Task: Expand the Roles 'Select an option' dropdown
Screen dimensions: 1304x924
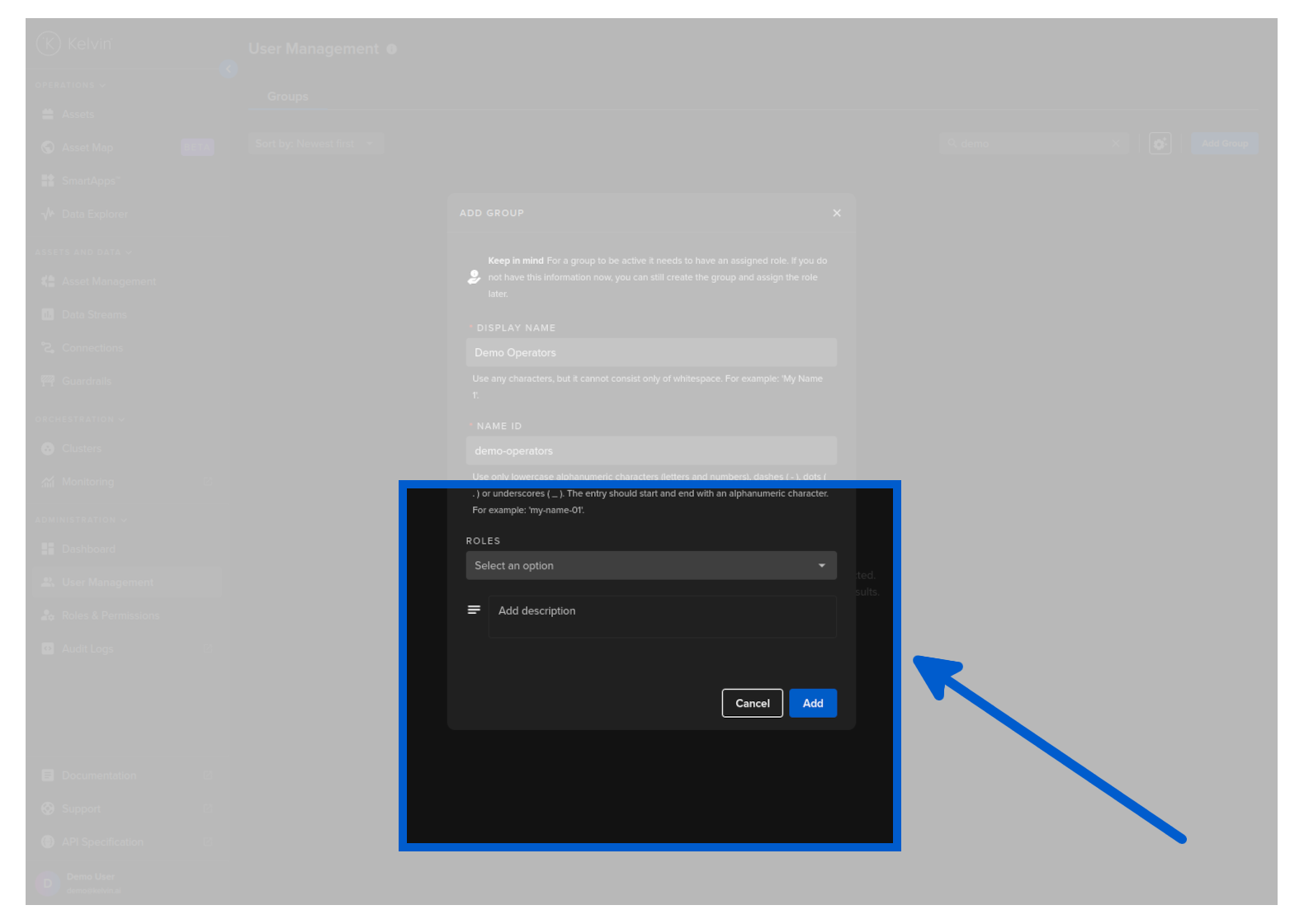Action: (650, 566)
